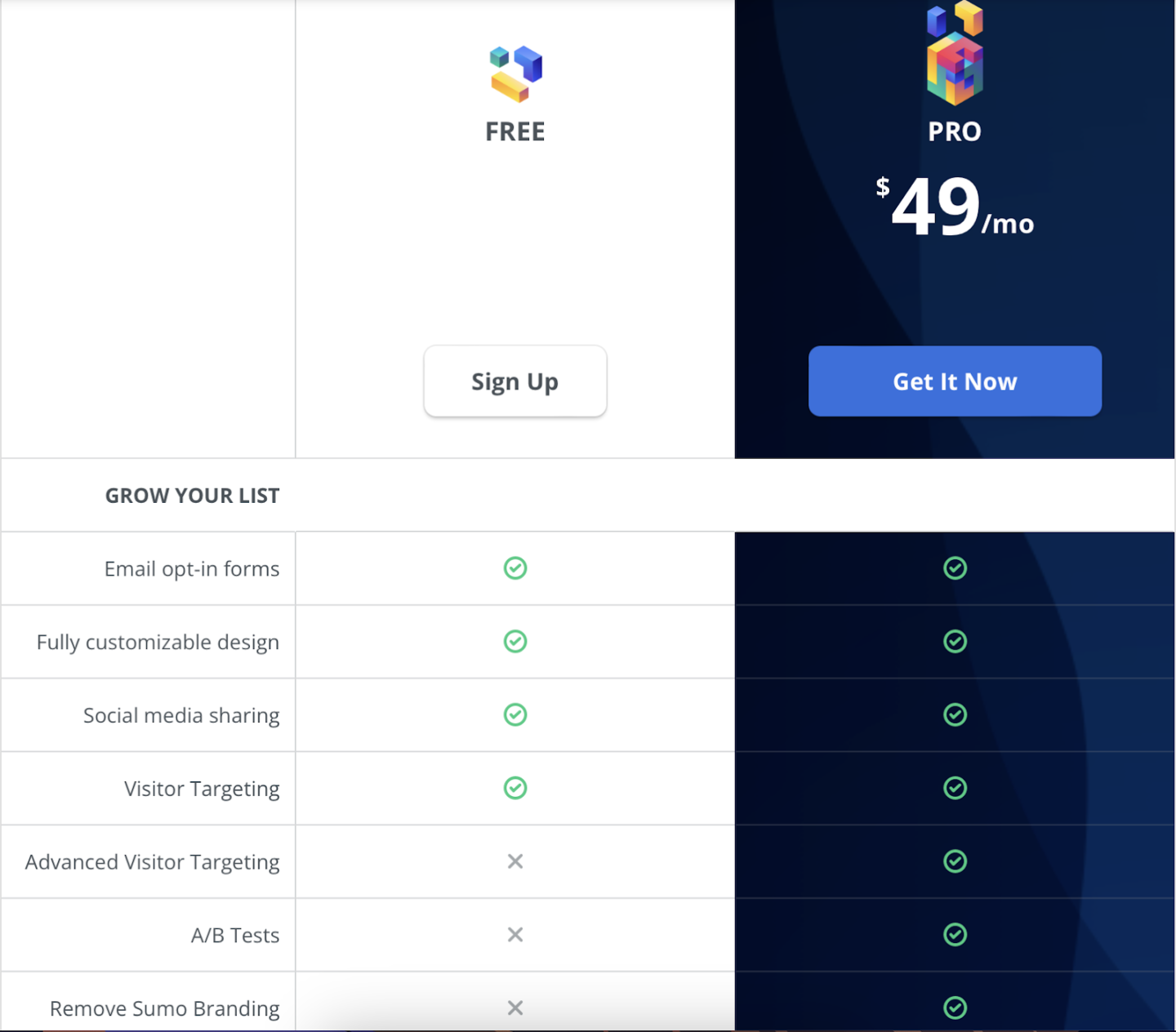This screenshot has height=1032, width=1176.
Task: Click the X mark for A/B Tests under FREE
Action: 515,935
